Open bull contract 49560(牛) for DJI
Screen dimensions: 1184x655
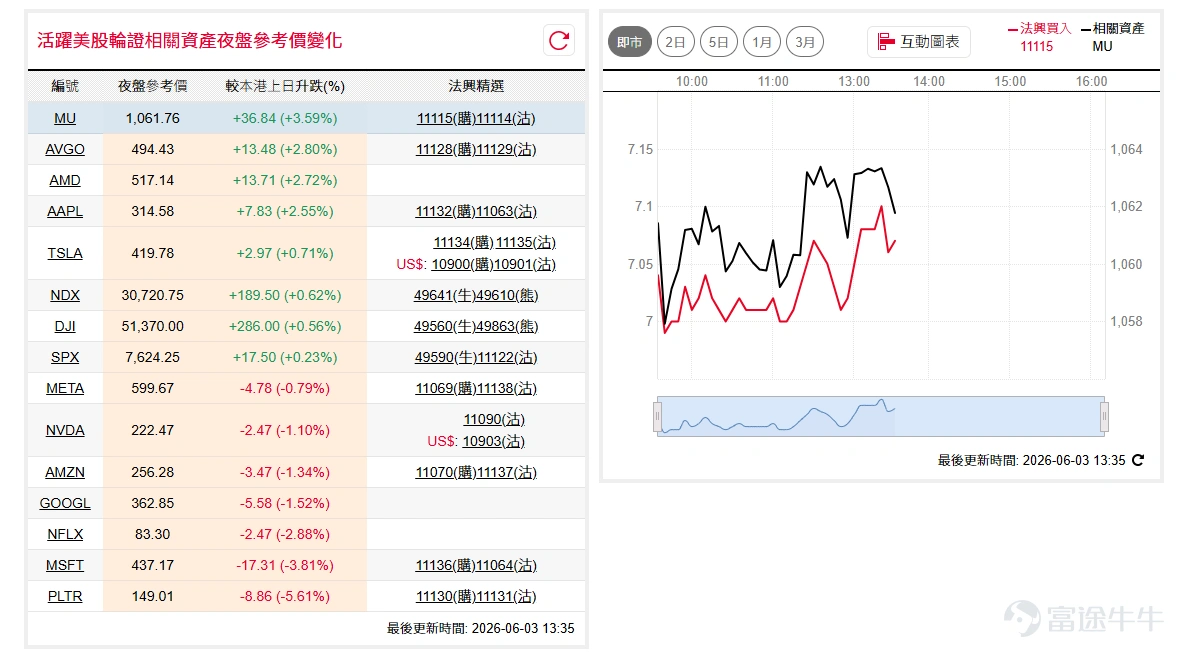point(445,326)
